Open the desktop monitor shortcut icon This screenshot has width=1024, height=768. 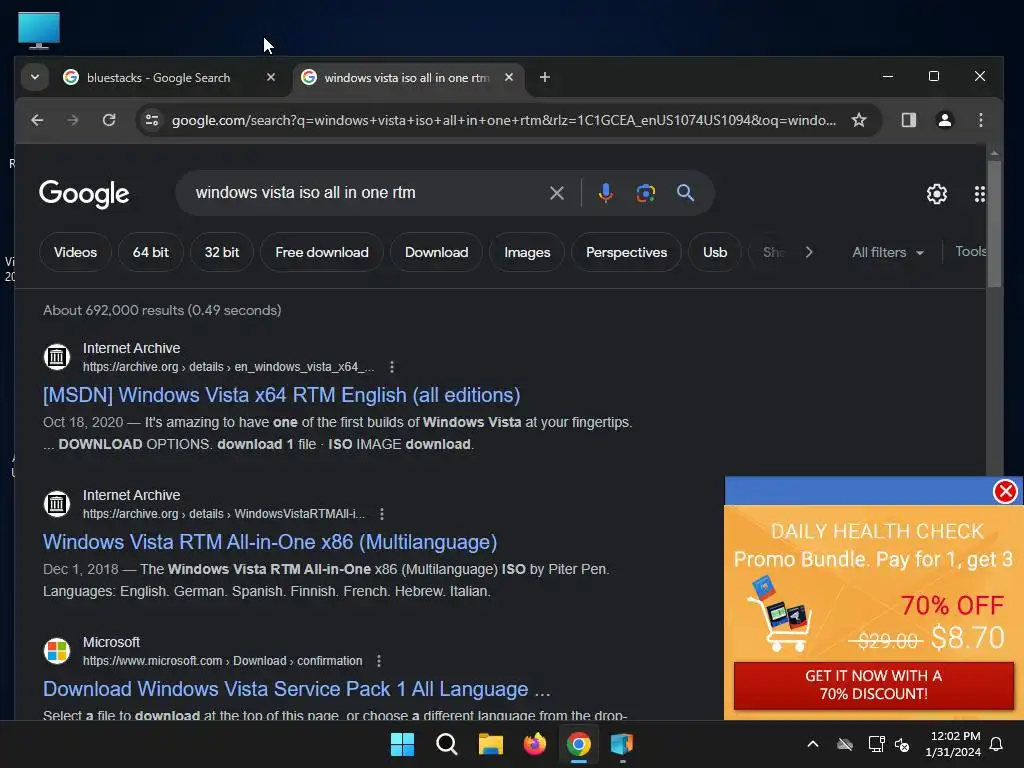tap(39, 30)
